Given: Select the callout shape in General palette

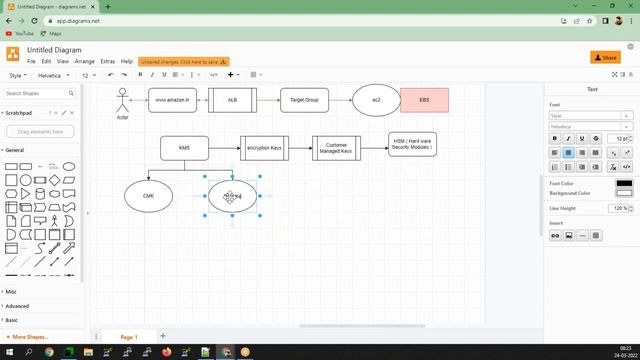Looking at the screenshot, I should 40,221.
